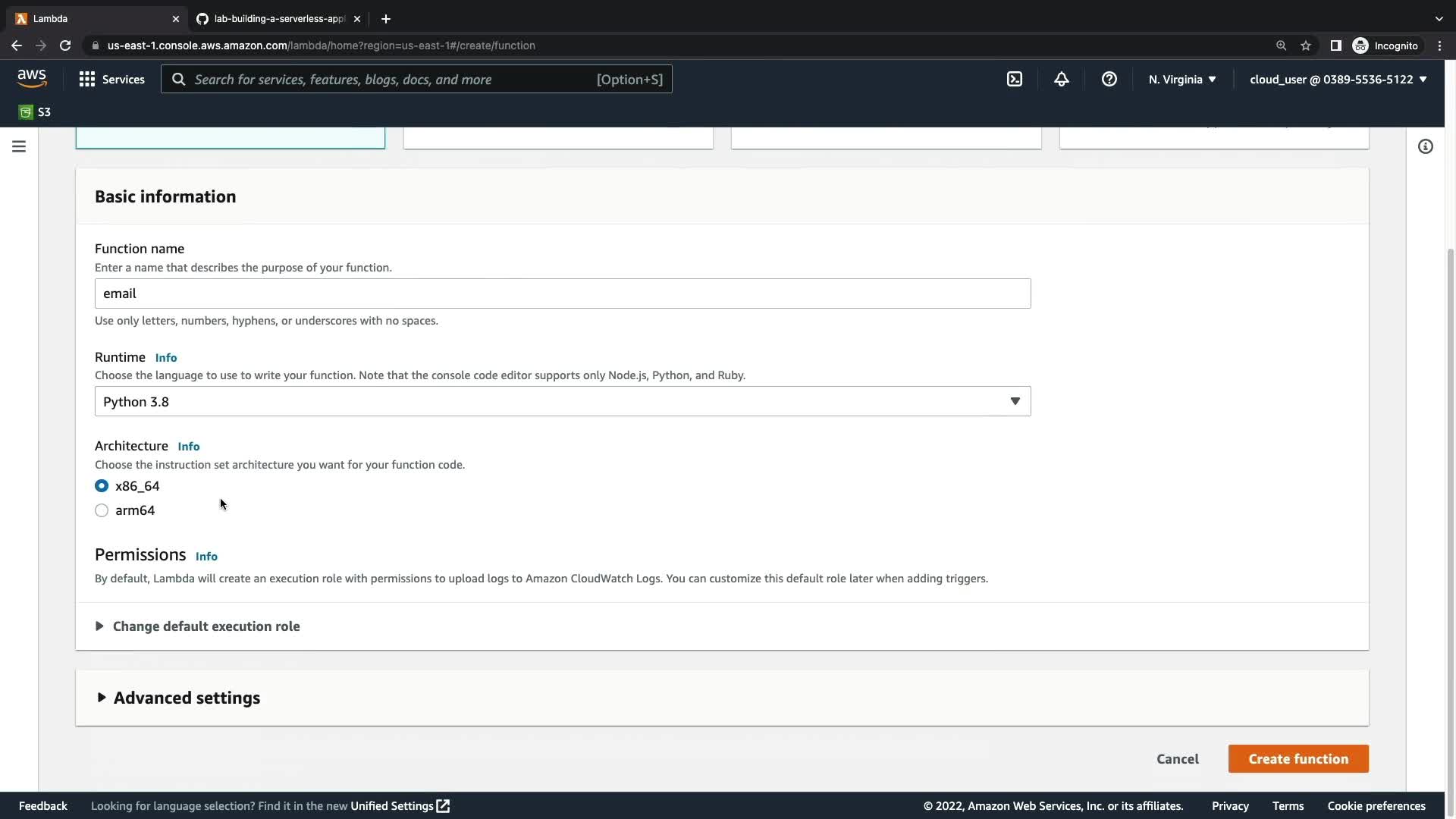
Task: Click the Function name input field
Action: [562, 293]
